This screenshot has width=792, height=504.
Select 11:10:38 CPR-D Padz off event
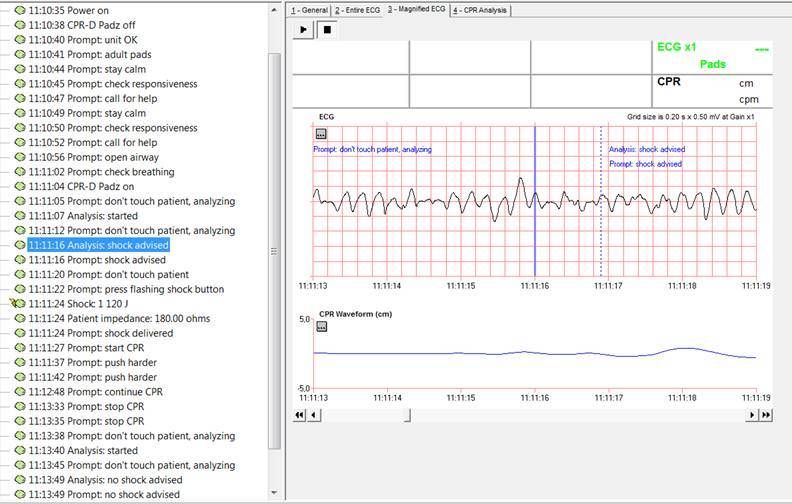pyautogui.click(x=82, y=25)
